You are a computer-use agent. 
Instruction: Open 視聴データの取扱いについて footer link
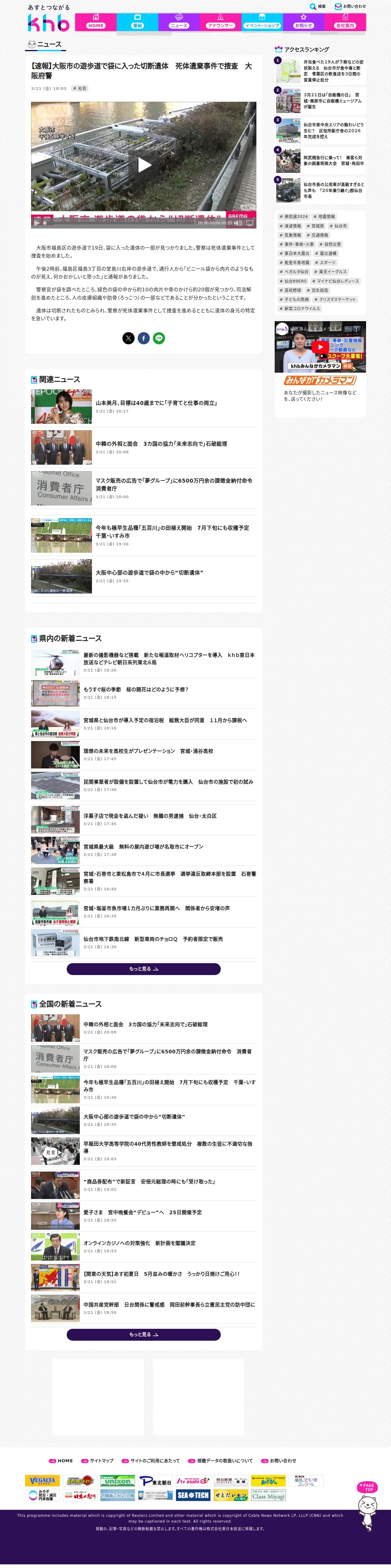[x=220, y=1460]
